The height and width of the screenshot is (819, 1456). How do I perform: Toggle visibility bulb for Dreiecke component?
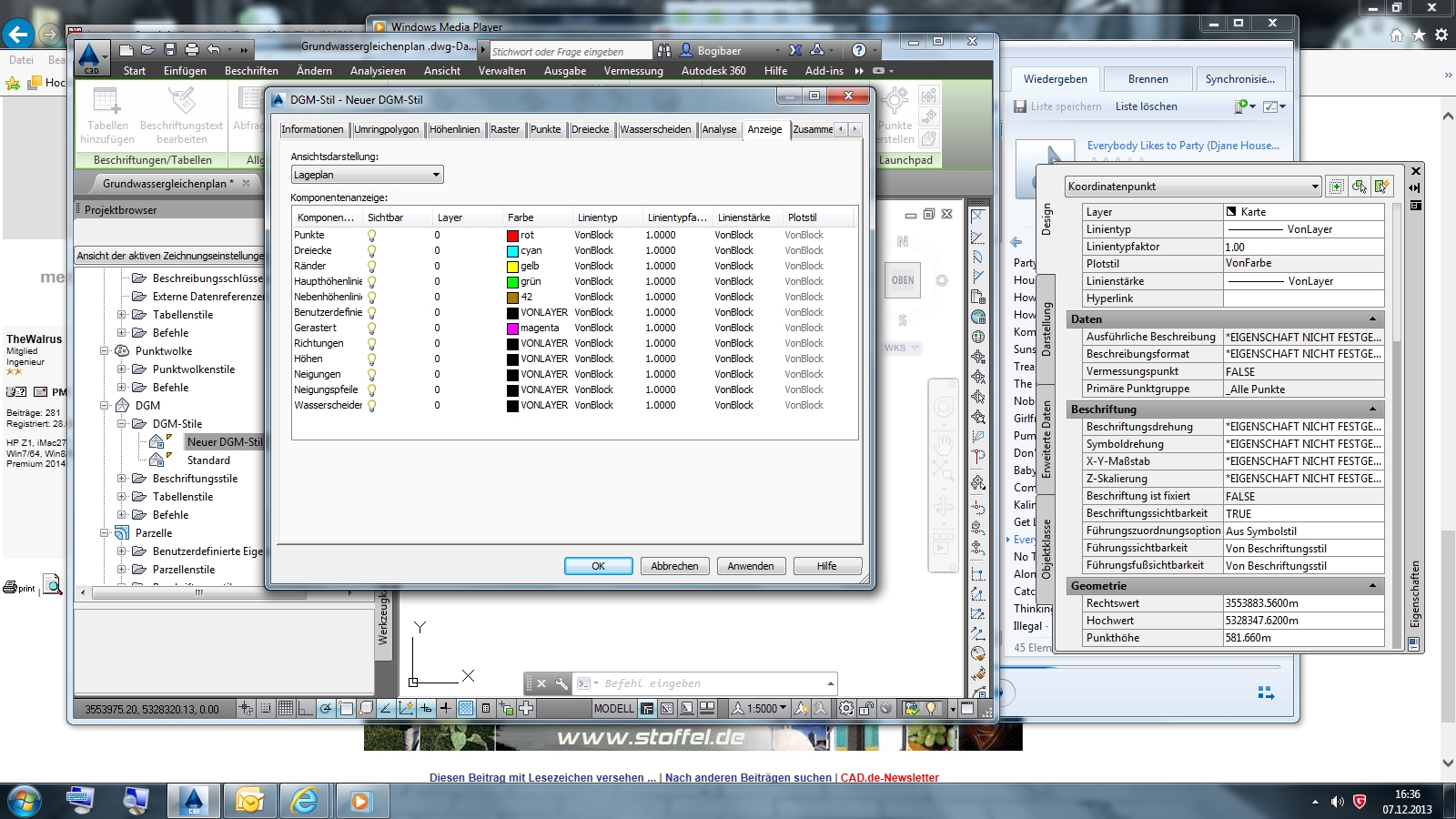[371, 250]
